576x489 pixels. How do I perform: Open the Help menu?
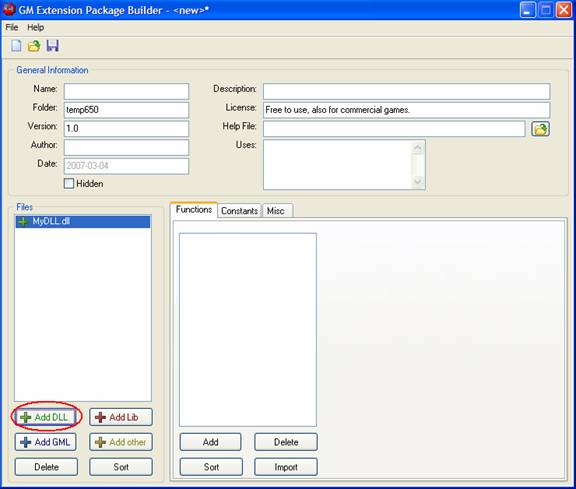[x=36, y=28]
